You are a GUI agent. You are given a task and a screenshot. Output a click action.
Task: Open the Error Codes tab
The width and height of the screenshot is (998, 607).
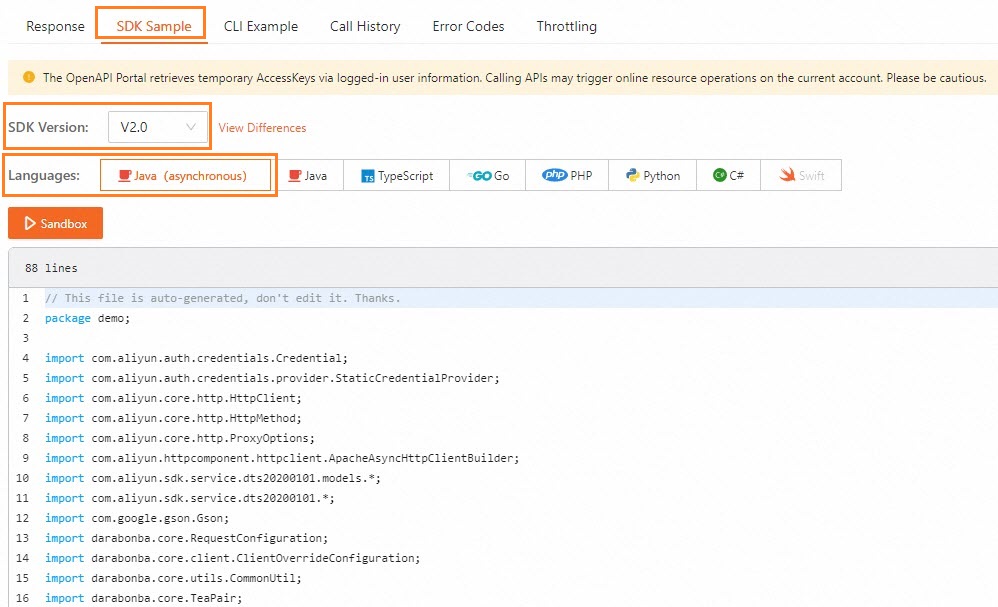click(468, 26)
